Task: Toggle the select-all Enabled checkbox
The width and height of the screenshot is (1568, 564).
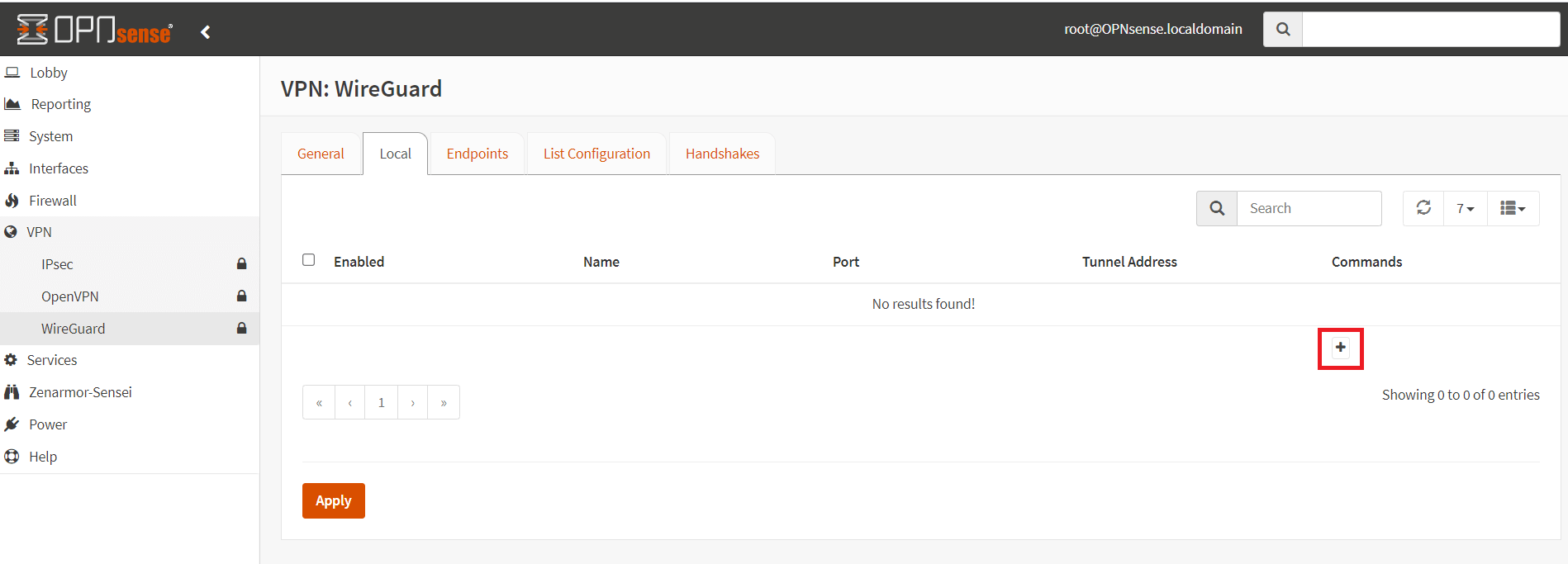Action: 309,260
